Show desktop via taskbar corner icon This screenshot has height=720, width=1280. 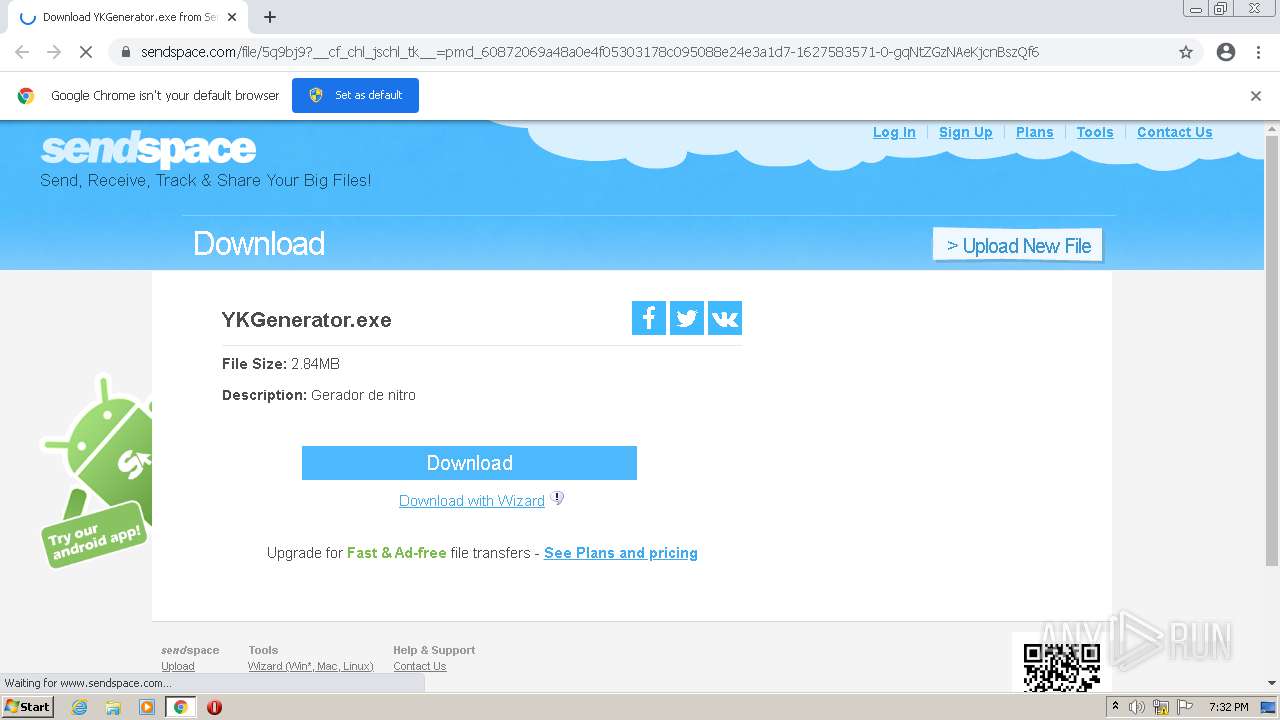tap(1269, 707)
